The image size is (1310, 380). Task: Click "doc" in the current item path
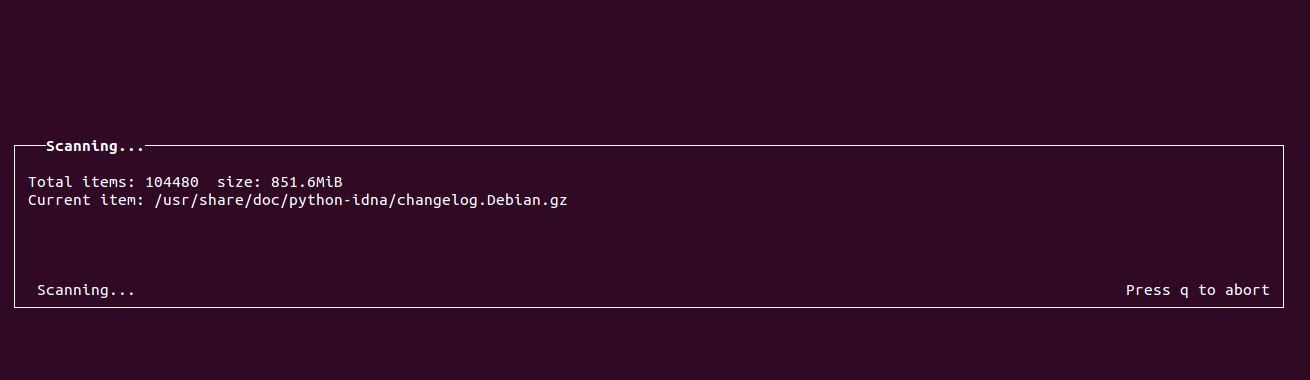266,200
